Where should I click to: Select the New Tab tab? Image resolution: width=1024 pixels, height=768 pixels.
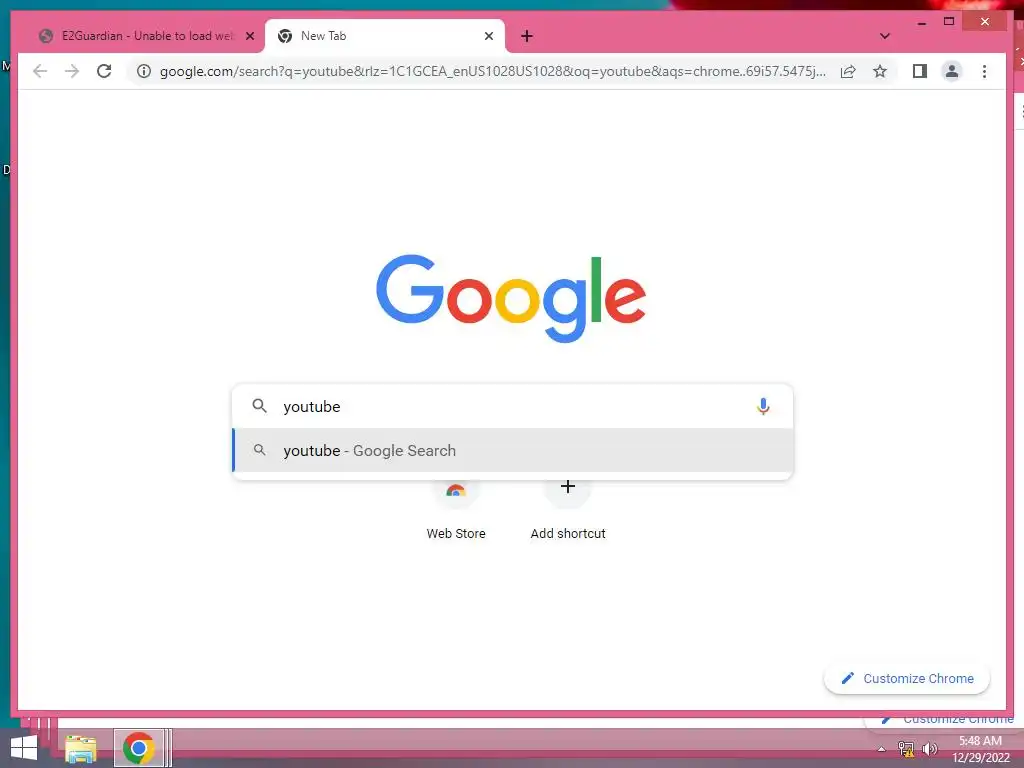pos(385,36)
